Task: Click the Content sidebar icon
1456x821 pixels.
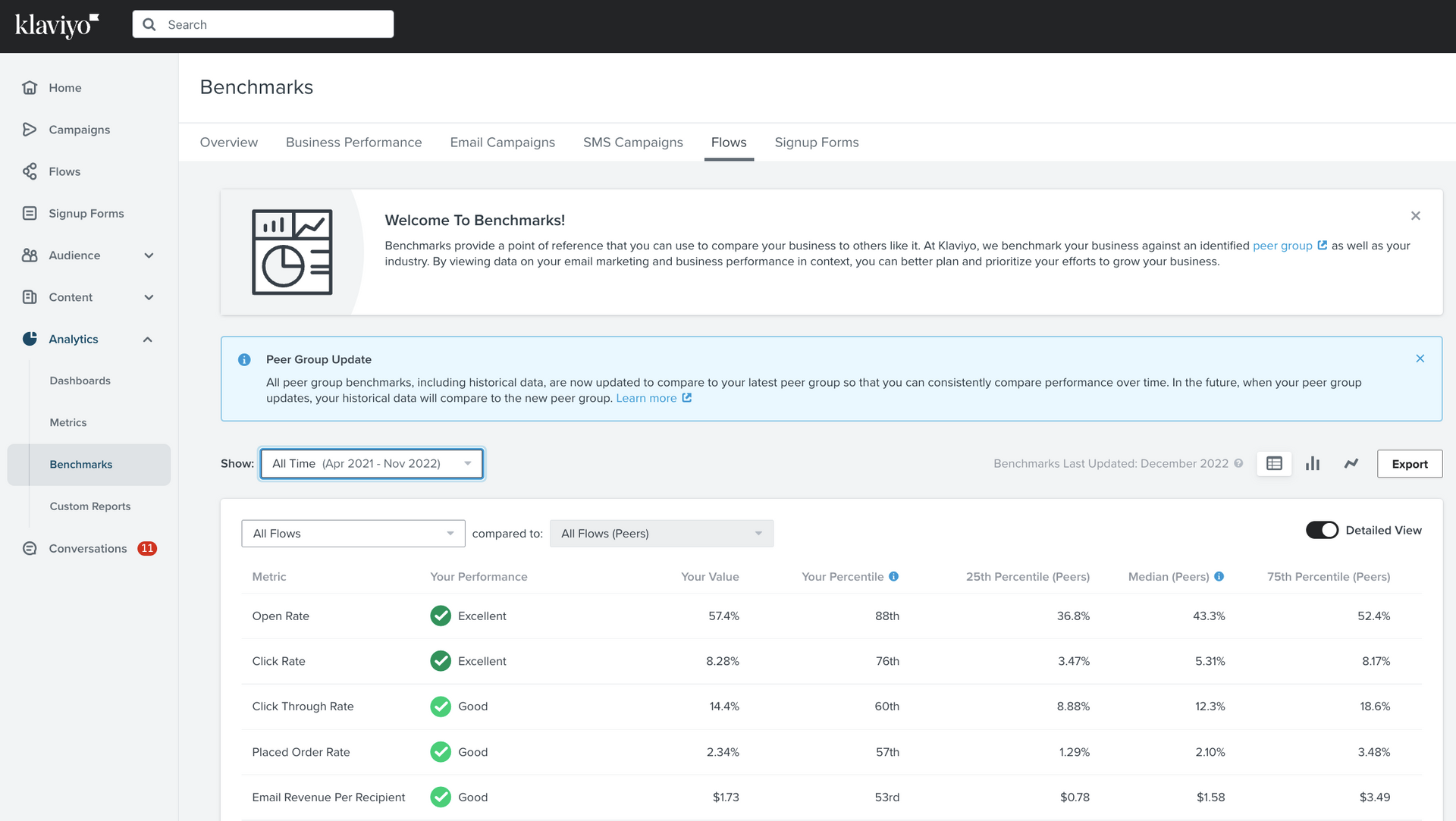Action: (x=30, y=297)
